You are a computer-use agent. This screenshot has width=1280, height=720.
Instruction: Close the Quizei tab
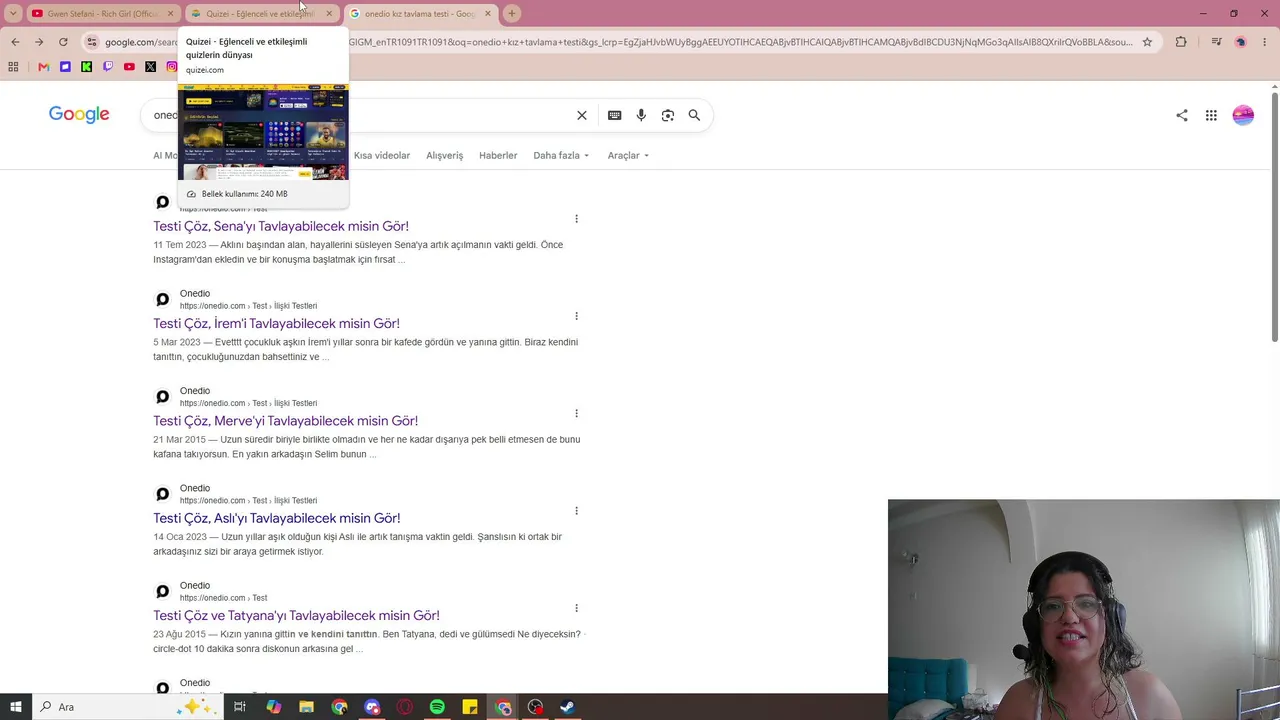pyautogui.click(x=329, y=14)
